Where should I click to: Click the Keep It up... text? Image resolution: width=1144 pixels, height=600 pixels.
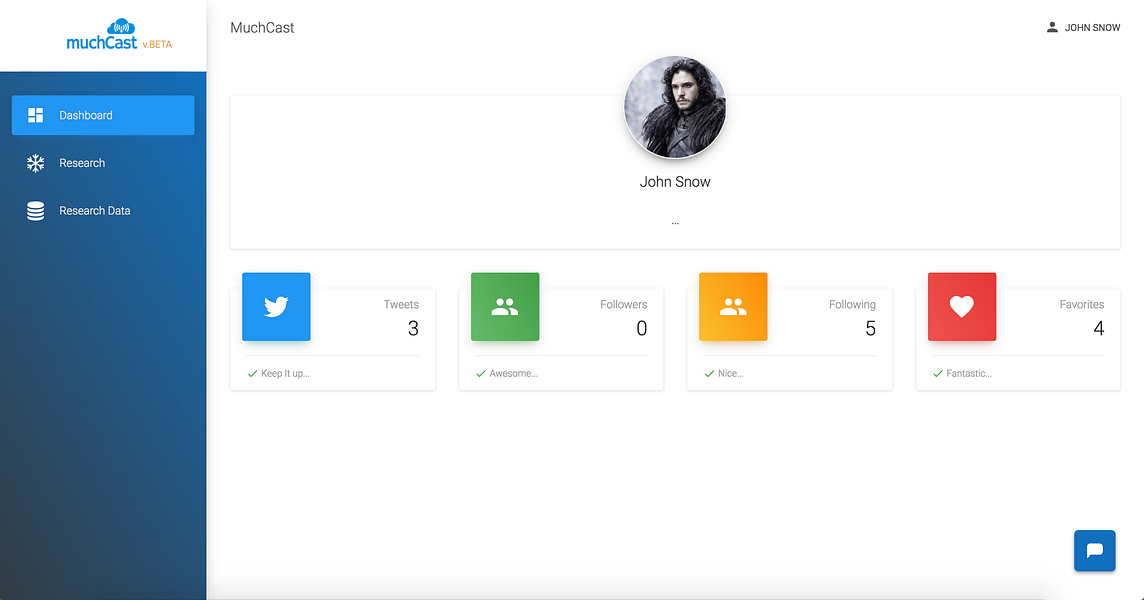pos(285,374)
